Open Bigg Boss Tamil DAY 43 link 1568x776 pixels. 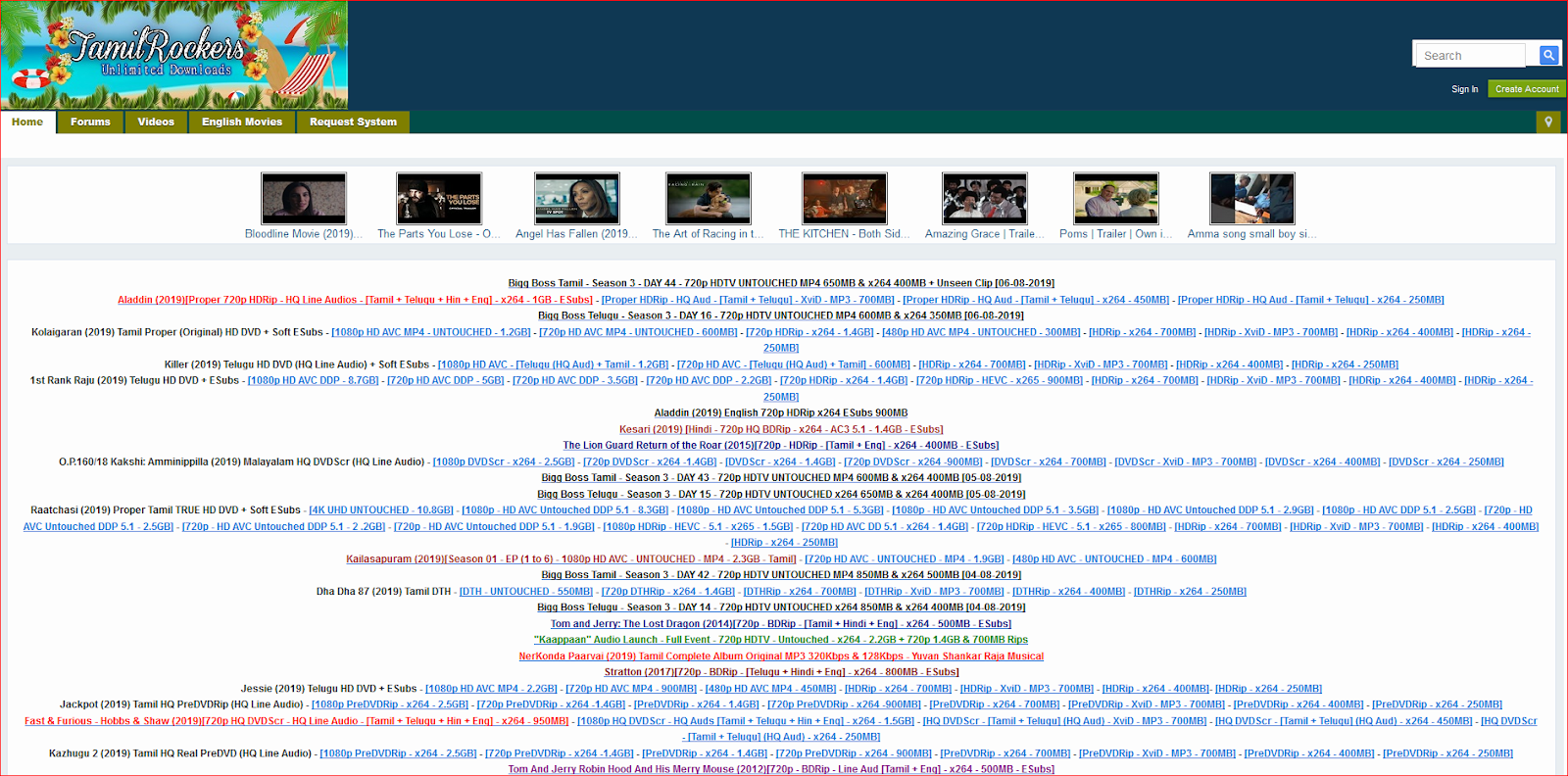781,478
